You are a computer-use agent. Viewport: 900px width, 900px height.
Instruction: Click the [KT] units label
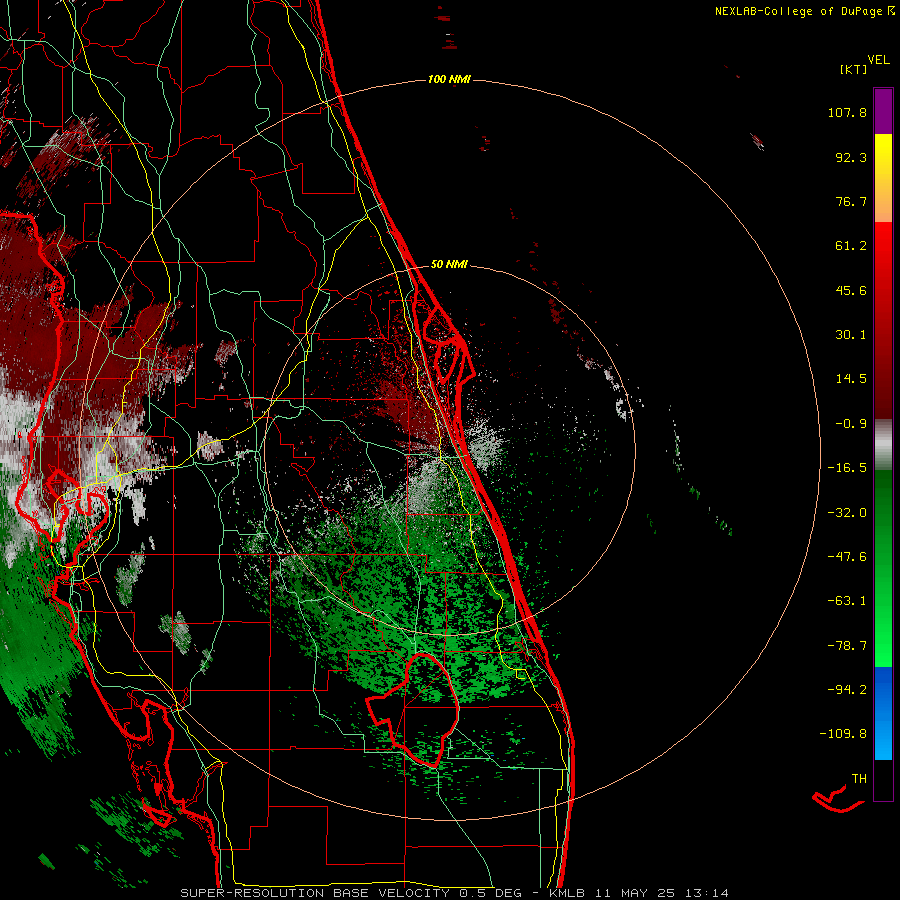click(853, 69)
